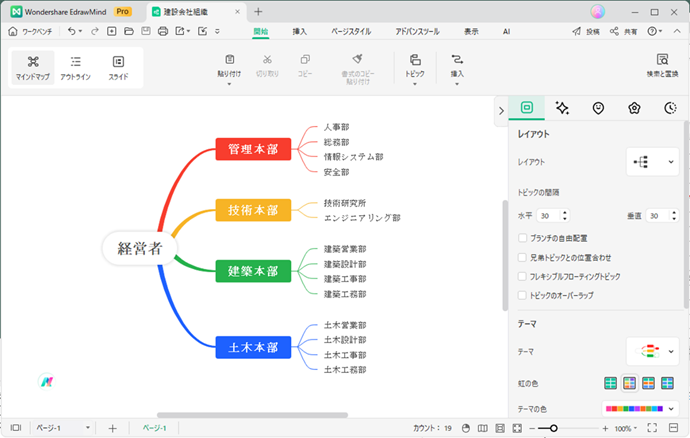Toggle the page panel icon at bottom left
The image size is (690, 438).
(16, 427)
